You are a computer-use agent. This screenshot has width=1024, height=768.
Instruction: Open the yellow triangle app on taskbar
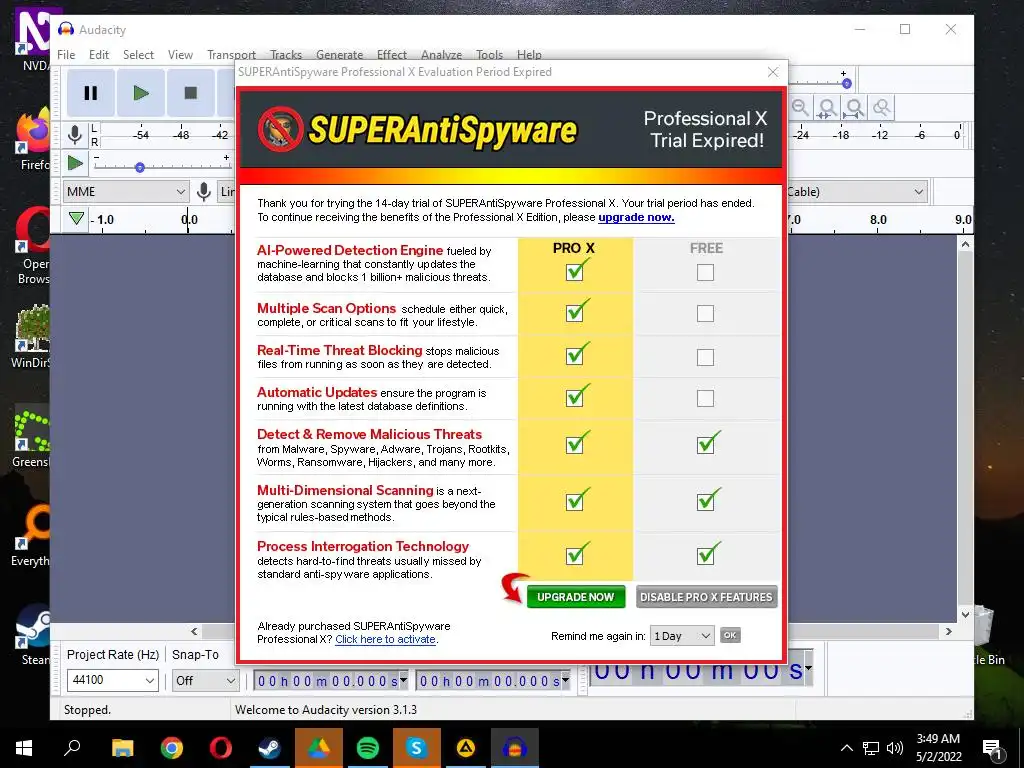pyautogui.click(x=466, y=748)
